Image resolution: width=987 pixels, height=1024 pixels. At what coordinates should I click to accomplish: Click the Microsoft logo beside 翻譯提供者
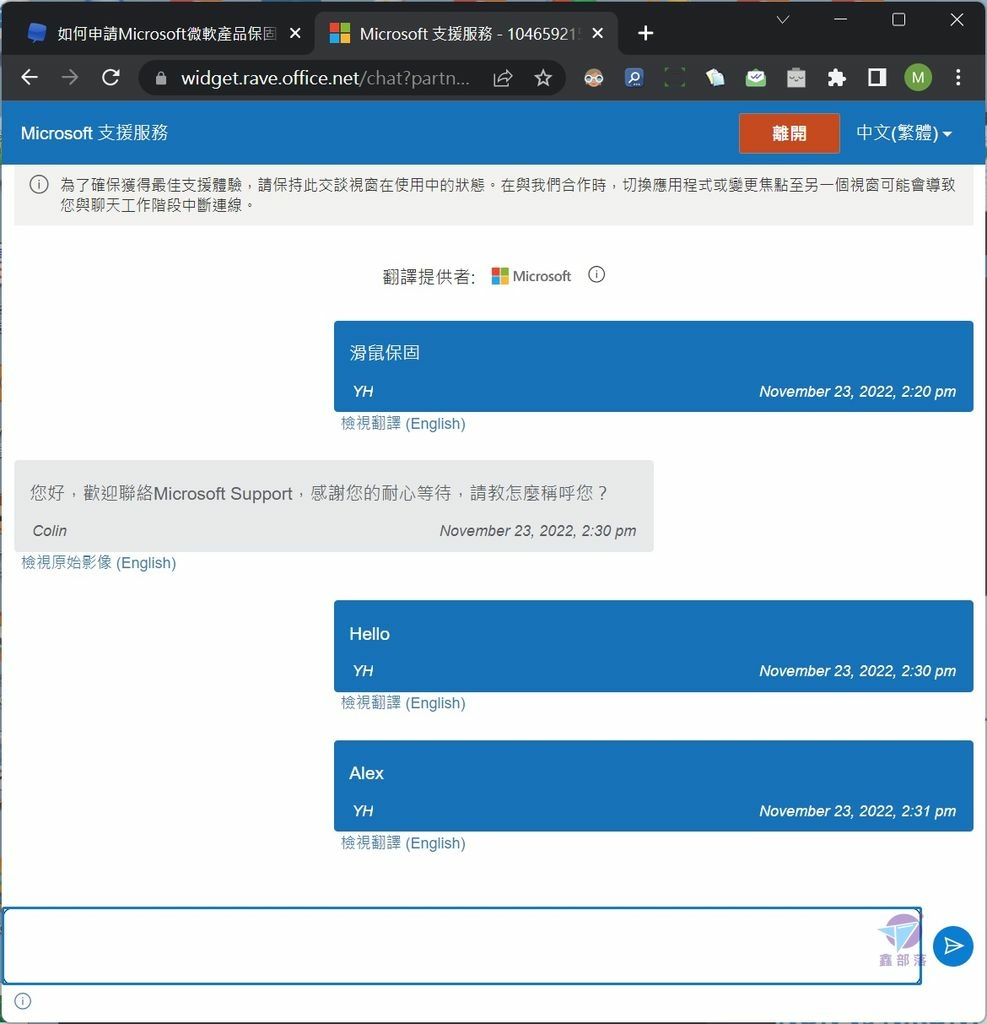tap(531, 276)
